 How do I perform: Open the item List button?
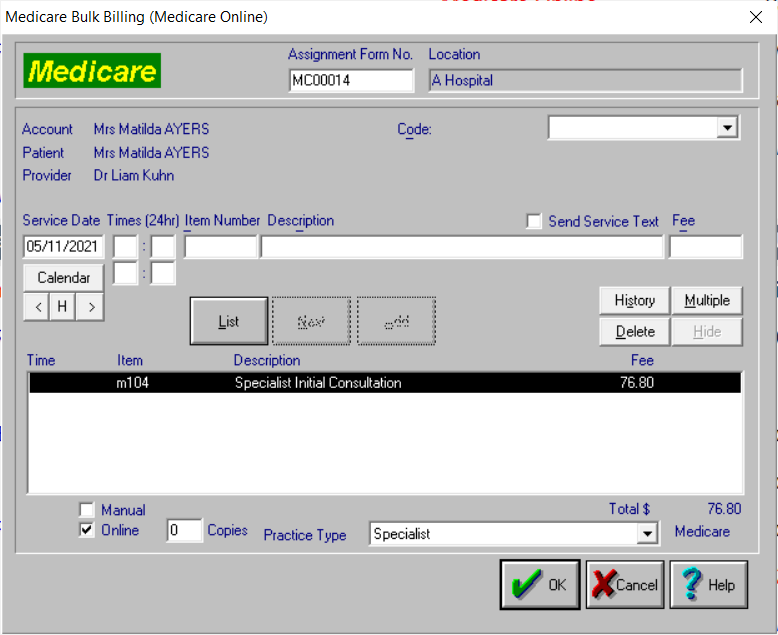pos(229,321)
